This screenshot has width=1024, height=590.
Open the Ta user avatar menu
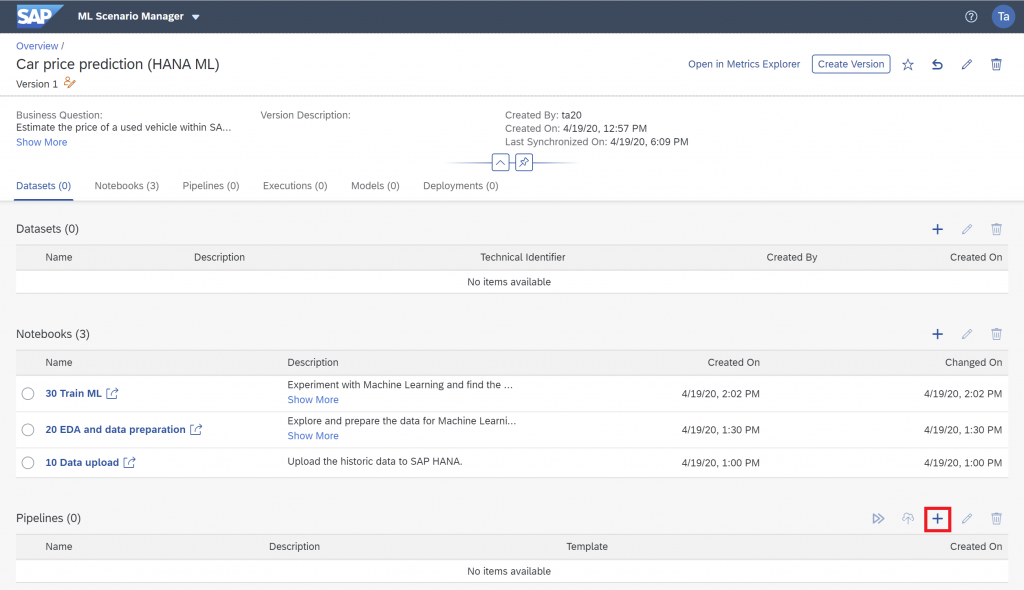click(1003, 16)
